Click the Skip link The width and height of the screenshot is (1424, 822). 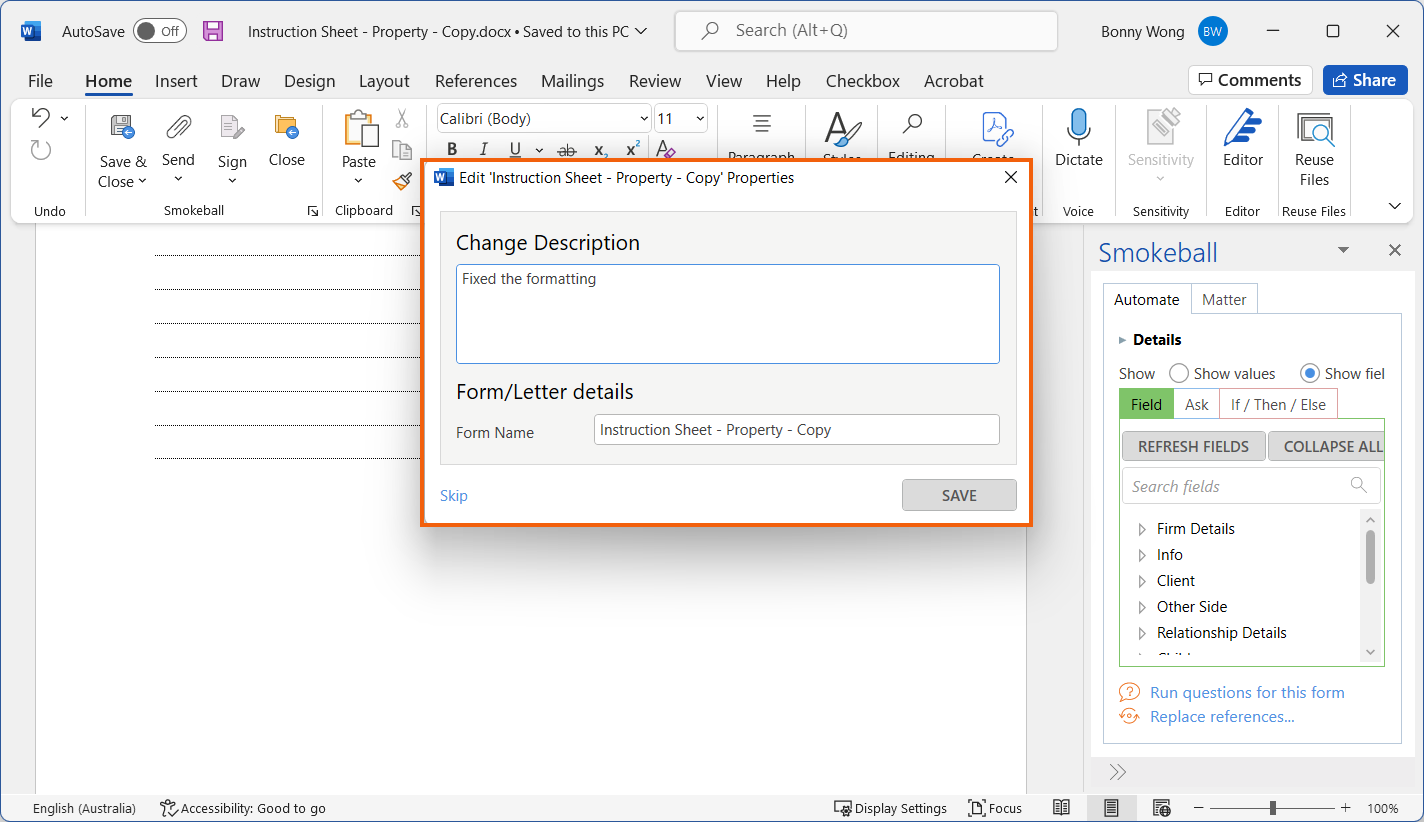click(453, 495)
